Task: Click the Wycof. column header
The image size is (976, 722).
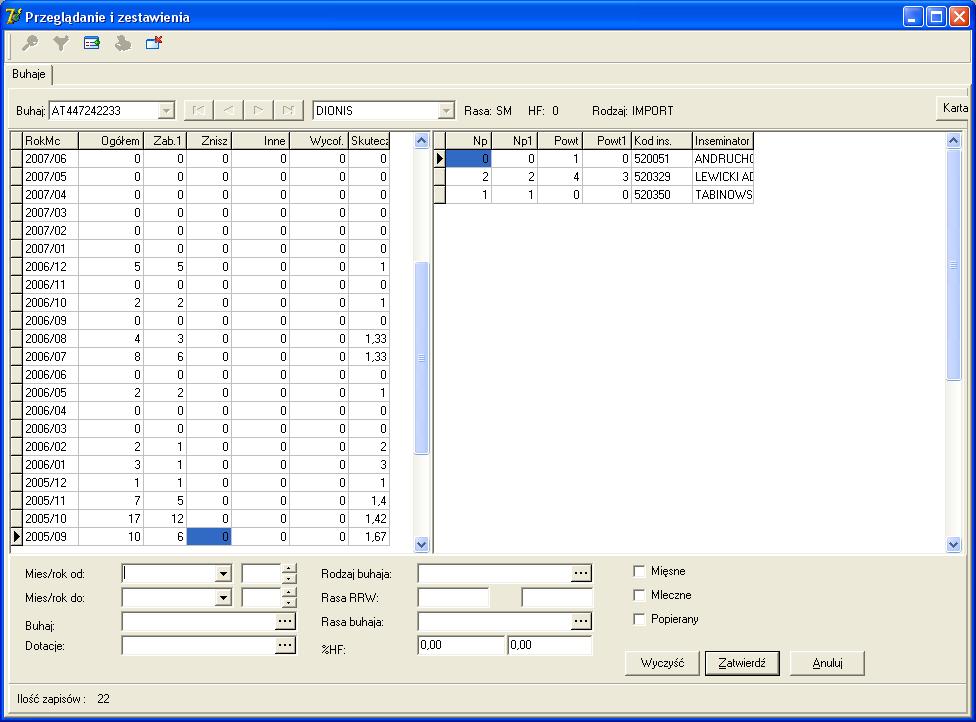Action: tap(319, 141)
